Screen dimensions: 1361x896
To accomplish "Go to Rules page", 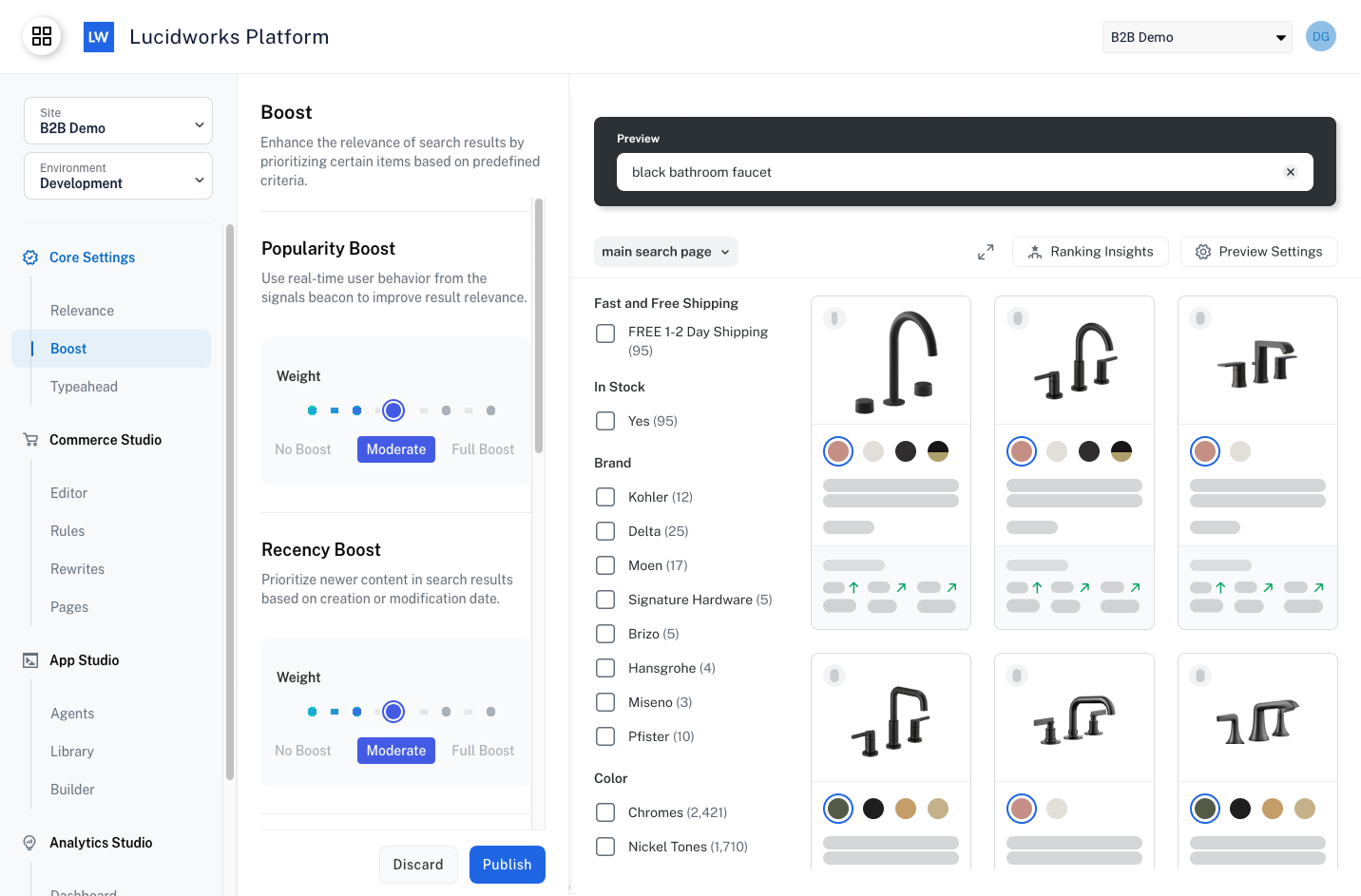I will [67, 531].
